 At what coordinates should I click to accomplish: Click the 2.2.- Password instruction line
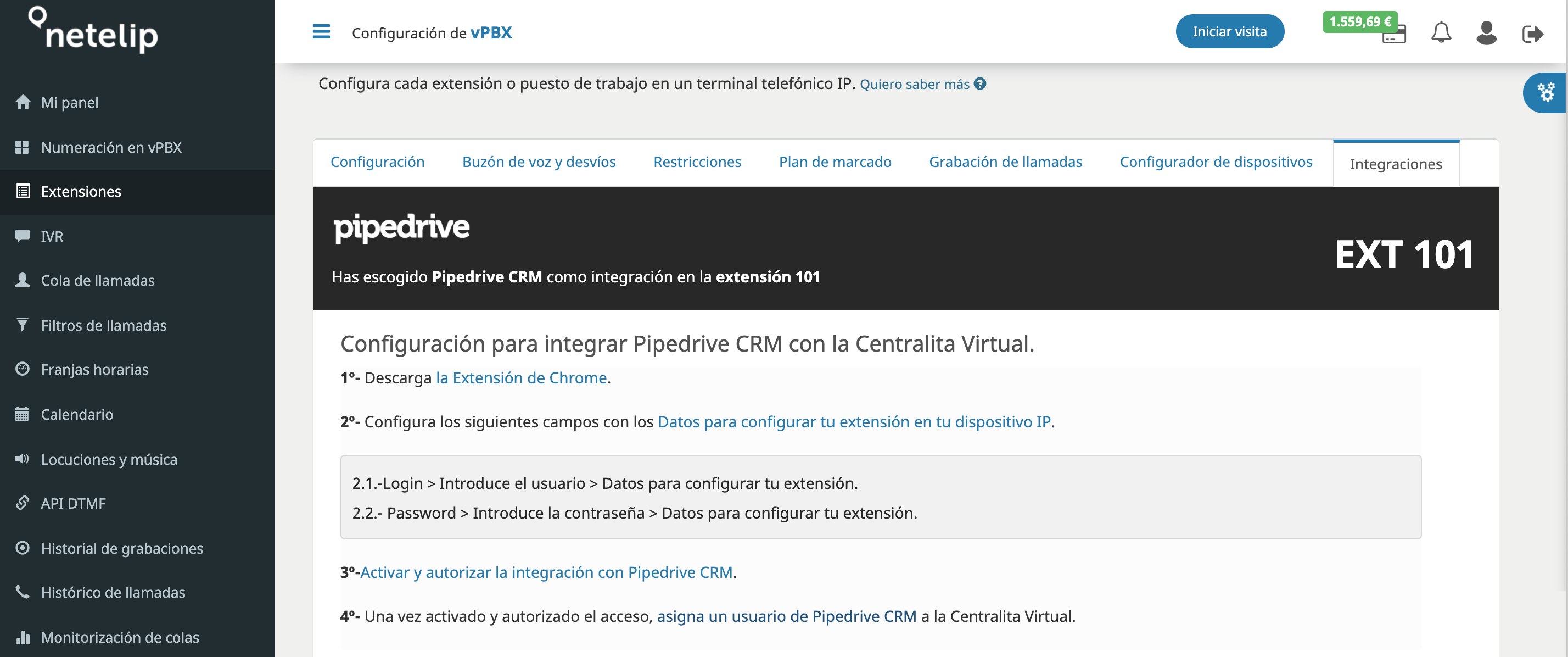(x=634, y=513)
